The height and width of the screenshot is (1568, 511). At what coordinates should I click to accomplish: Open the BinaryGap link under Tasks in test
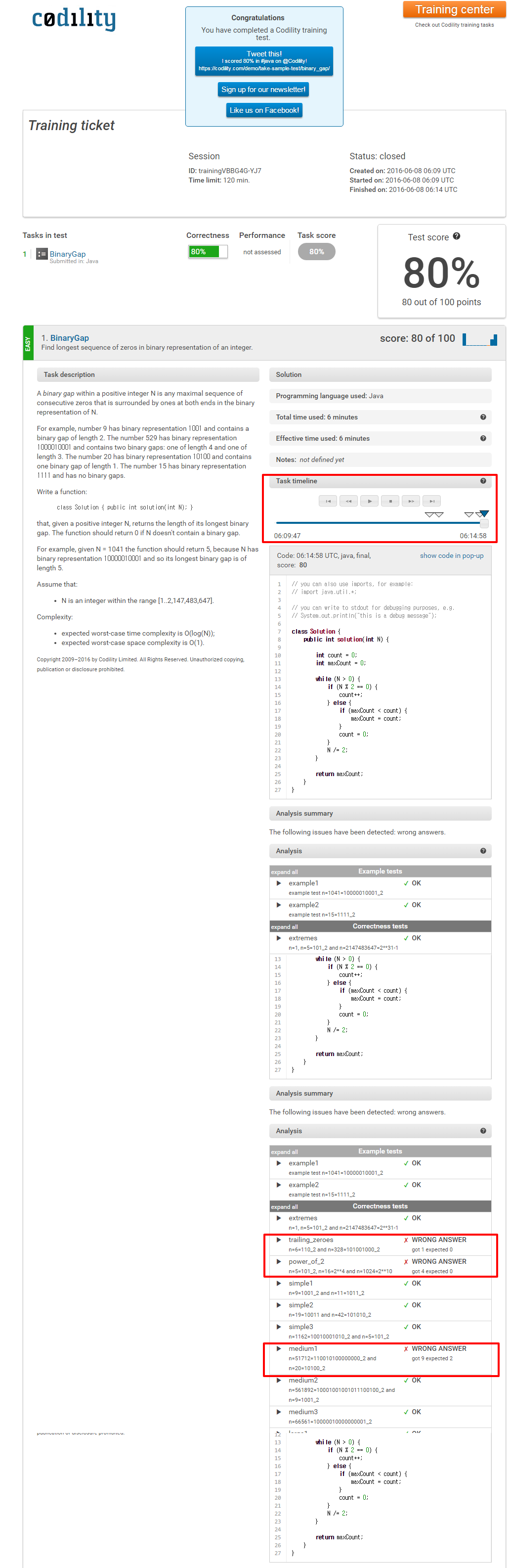(68, 254)
